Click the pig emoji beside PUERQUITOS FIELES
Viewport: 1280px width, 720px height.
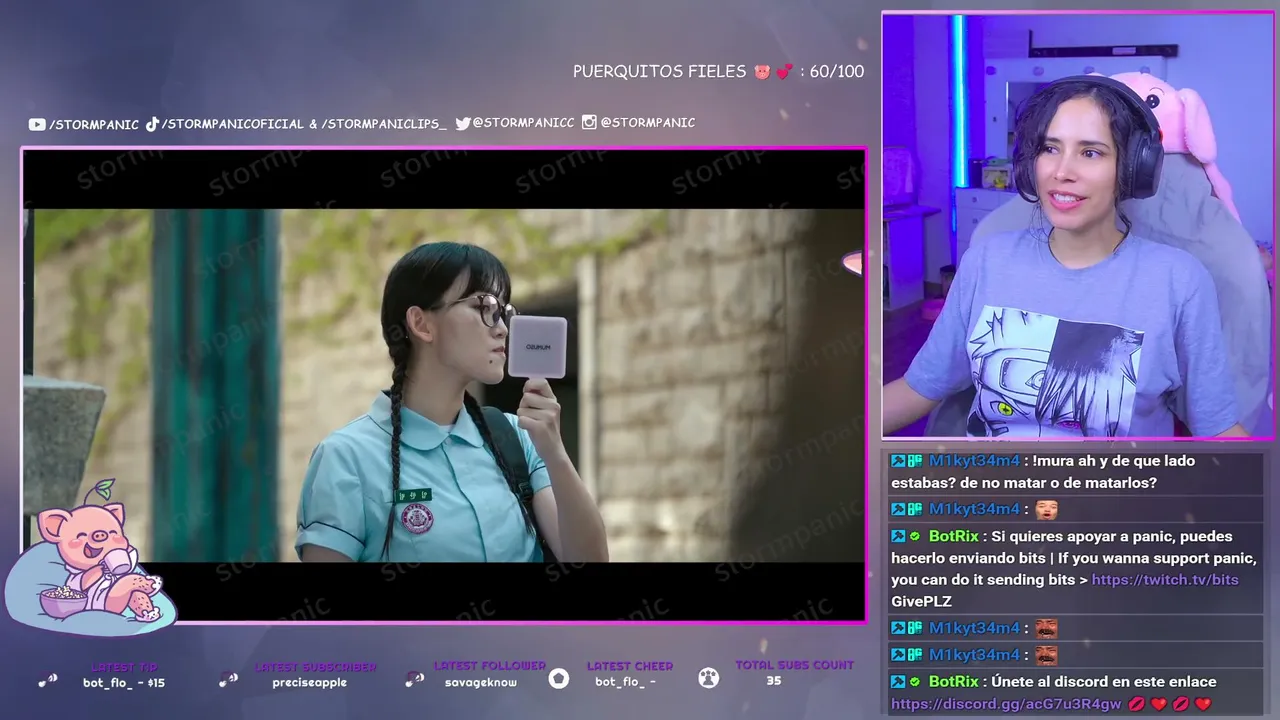click(762, 72)
